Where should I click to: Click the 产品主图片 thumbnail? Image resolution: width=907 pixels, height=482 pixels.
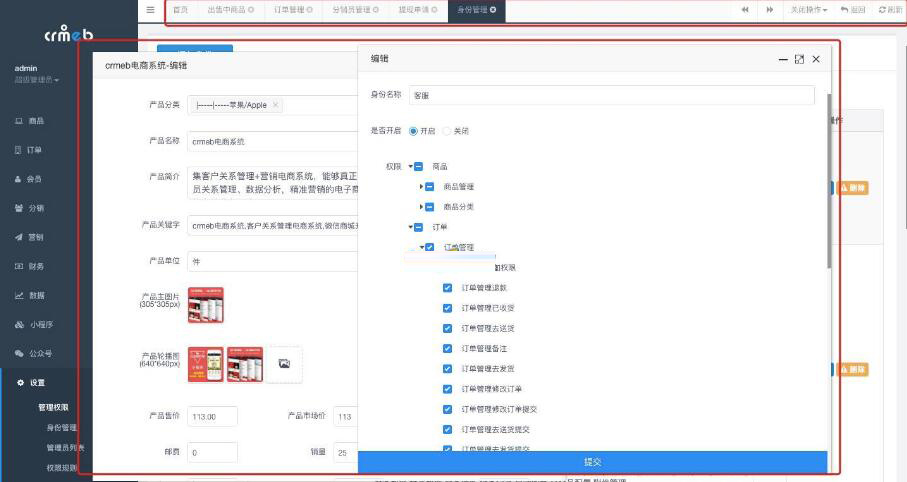[205, 305]
